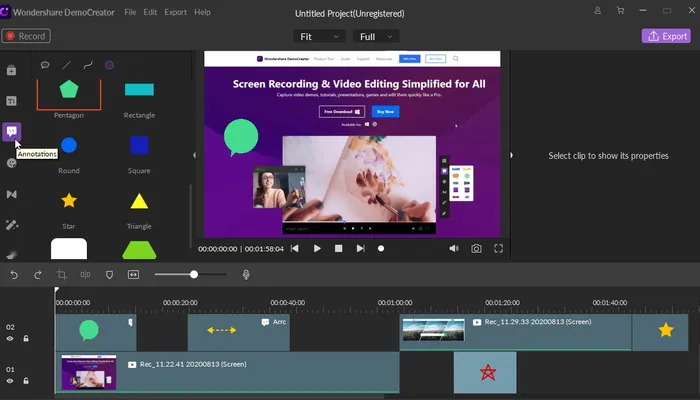Open the Export menu

point(175,12)
